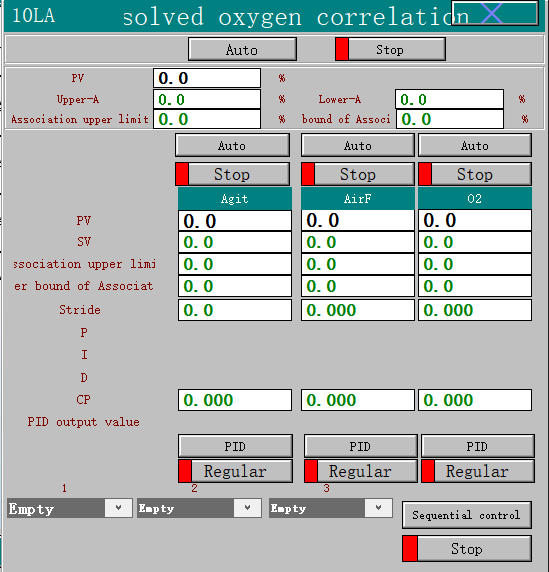The height and width of the screenshot is (572, 549).
Task: Click the AirF PV value
Action: tap(357, 221)
